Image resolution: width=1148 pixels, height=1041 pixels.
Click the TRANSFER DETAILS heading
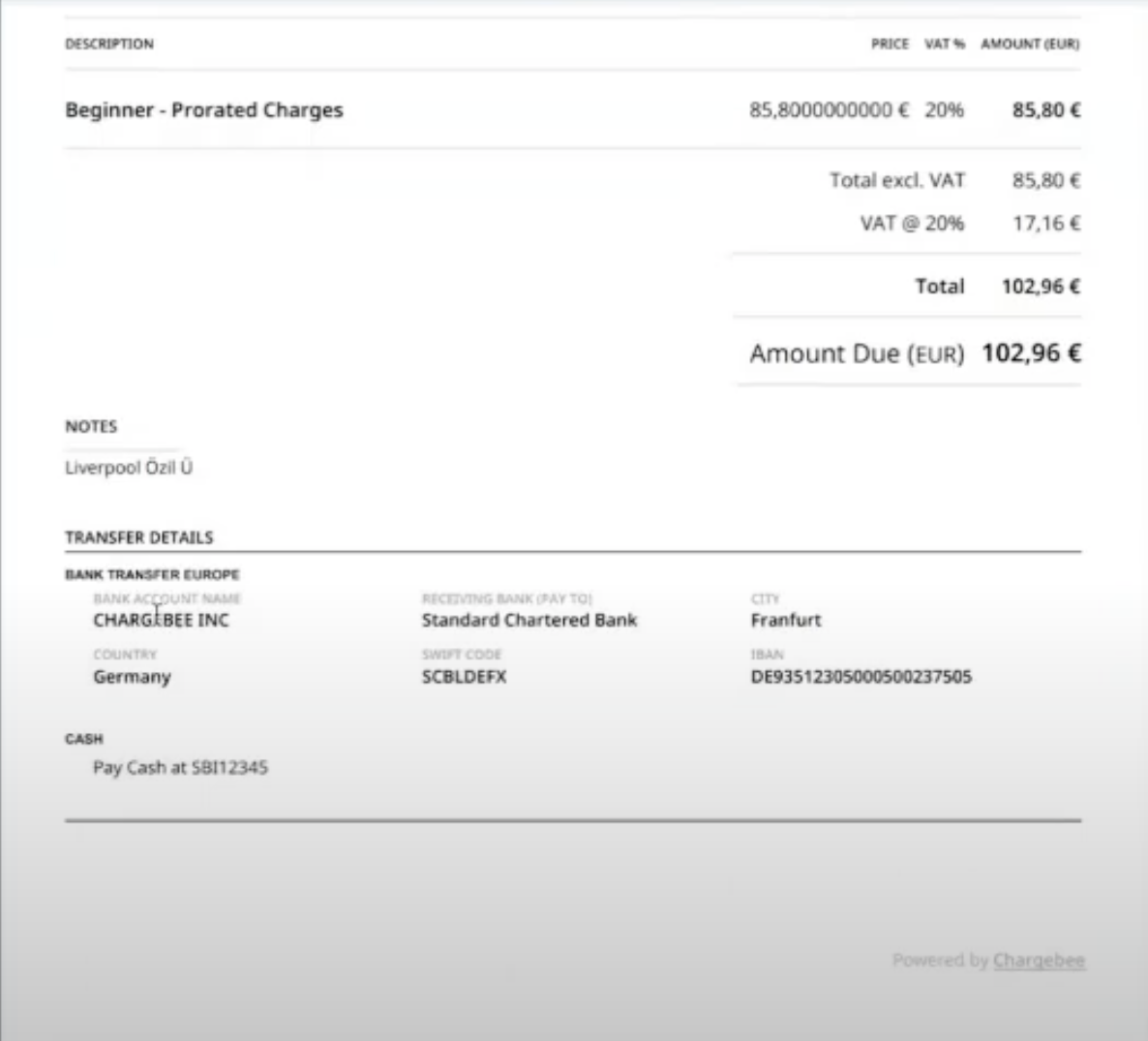[x=139, y=537]
